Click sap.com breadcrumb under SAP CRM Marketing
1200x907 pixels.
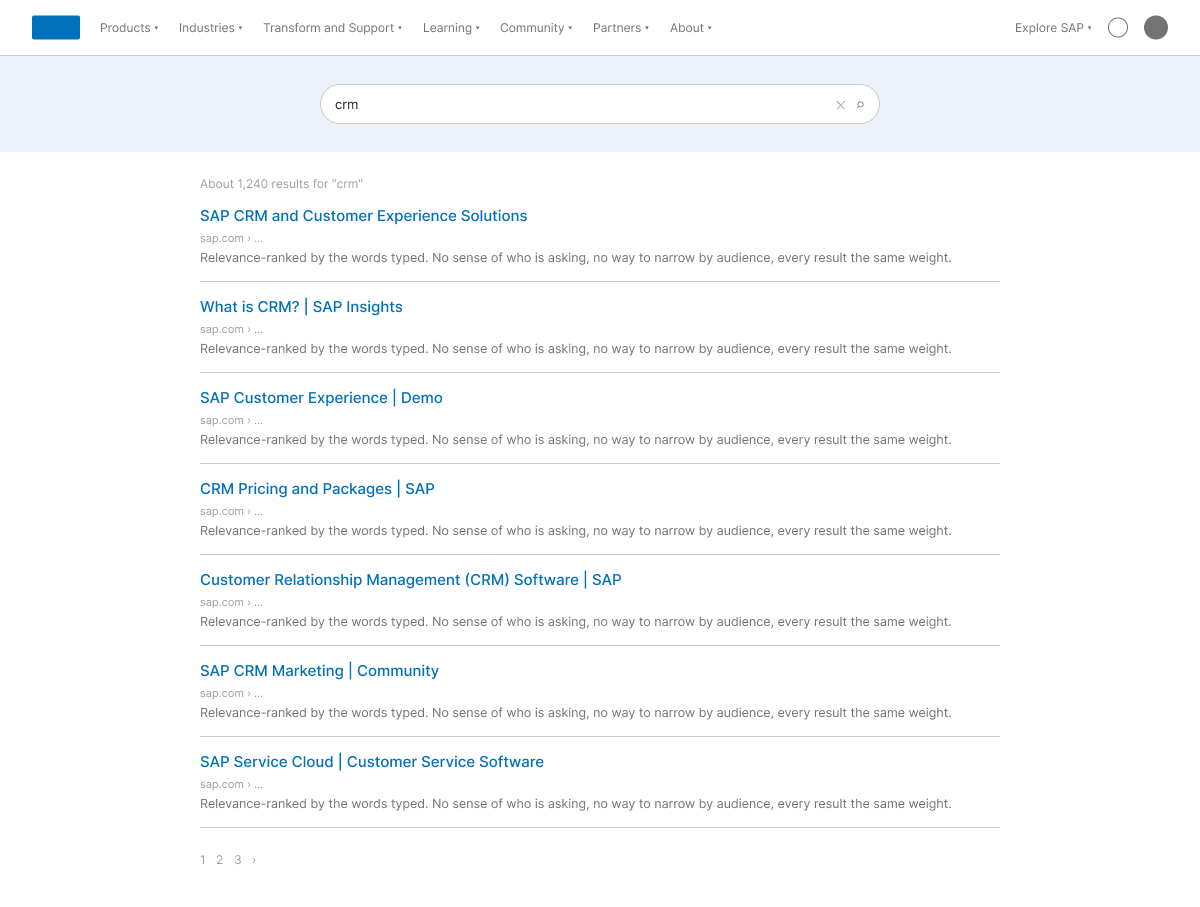(231, 693)
